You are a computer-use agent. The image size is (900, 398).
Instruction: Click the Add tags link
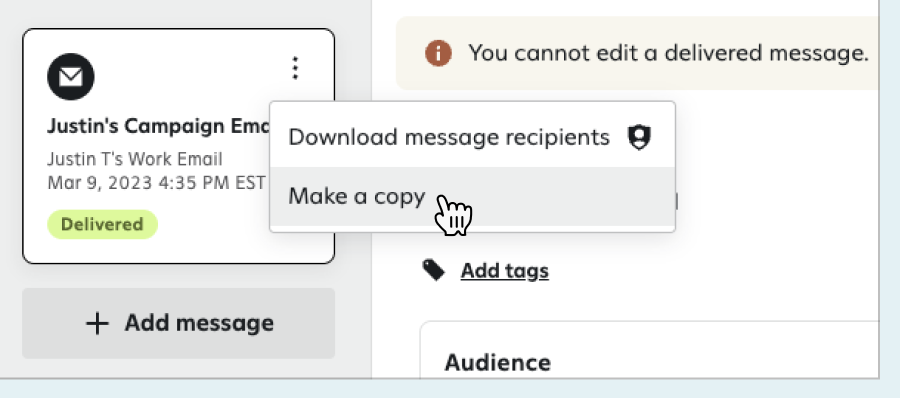(505, 270)
